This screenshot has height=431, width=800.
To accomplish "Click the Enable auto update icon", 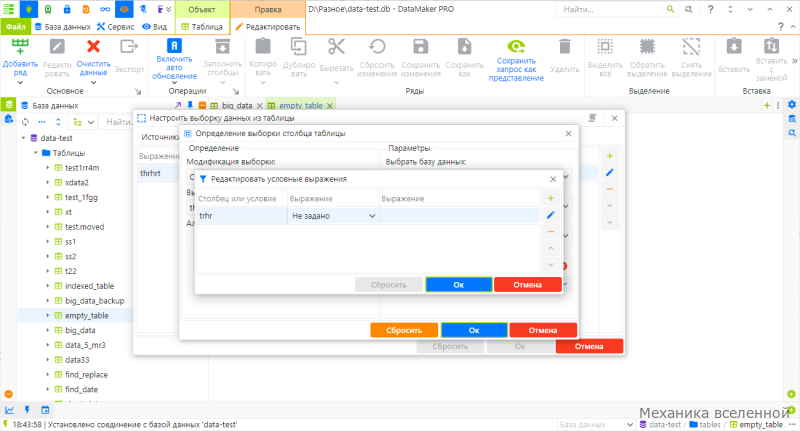I will pyautogui.click(x=174, y=46).
